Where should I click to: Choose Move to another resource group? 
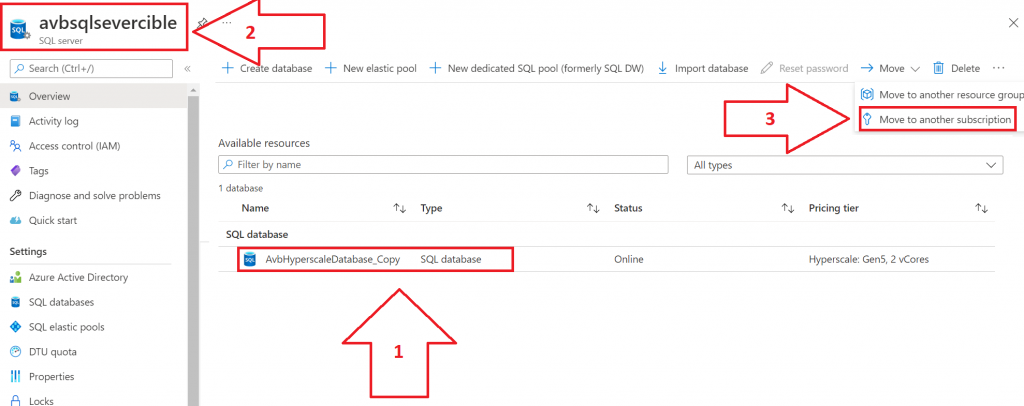click(942, 95)
